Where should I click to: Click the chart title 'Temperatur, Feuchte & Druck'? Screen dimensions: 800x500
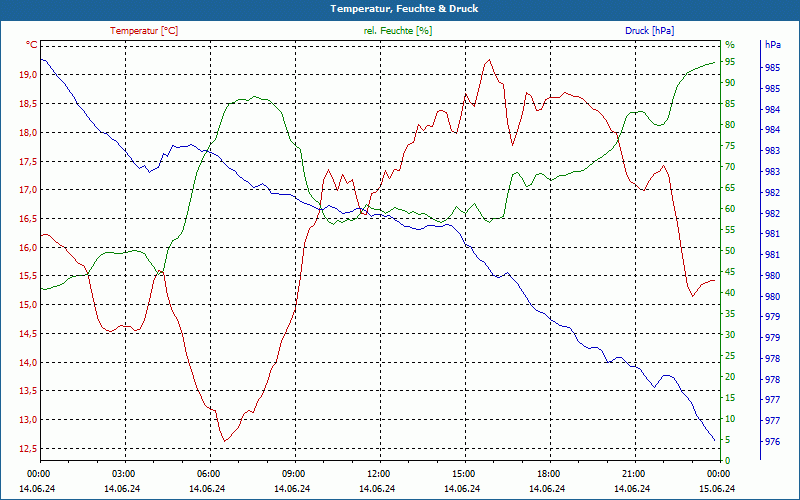(x=404, y=9)
